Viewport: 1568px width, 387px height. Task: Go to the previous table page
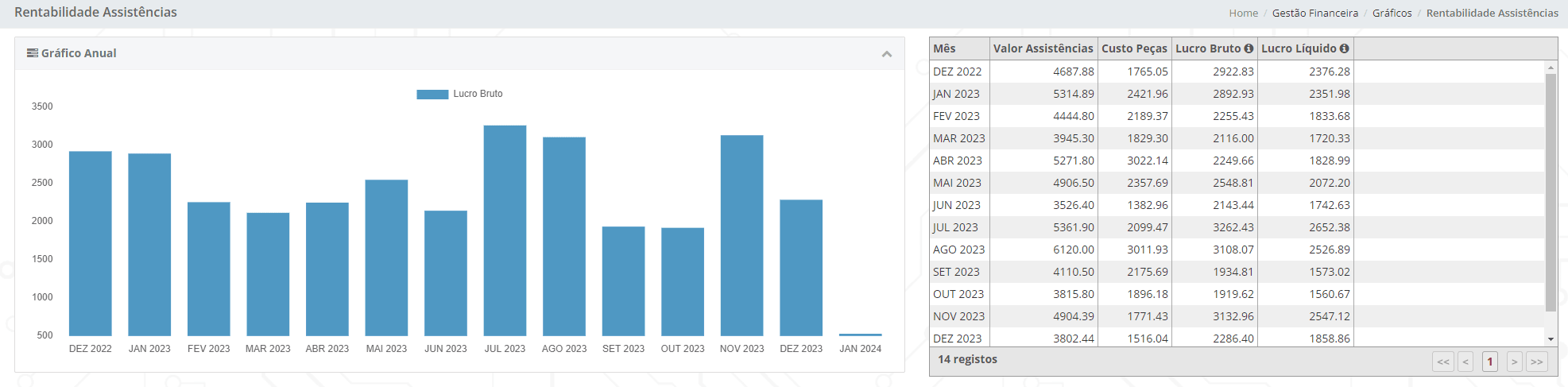tap(1465, 362)
